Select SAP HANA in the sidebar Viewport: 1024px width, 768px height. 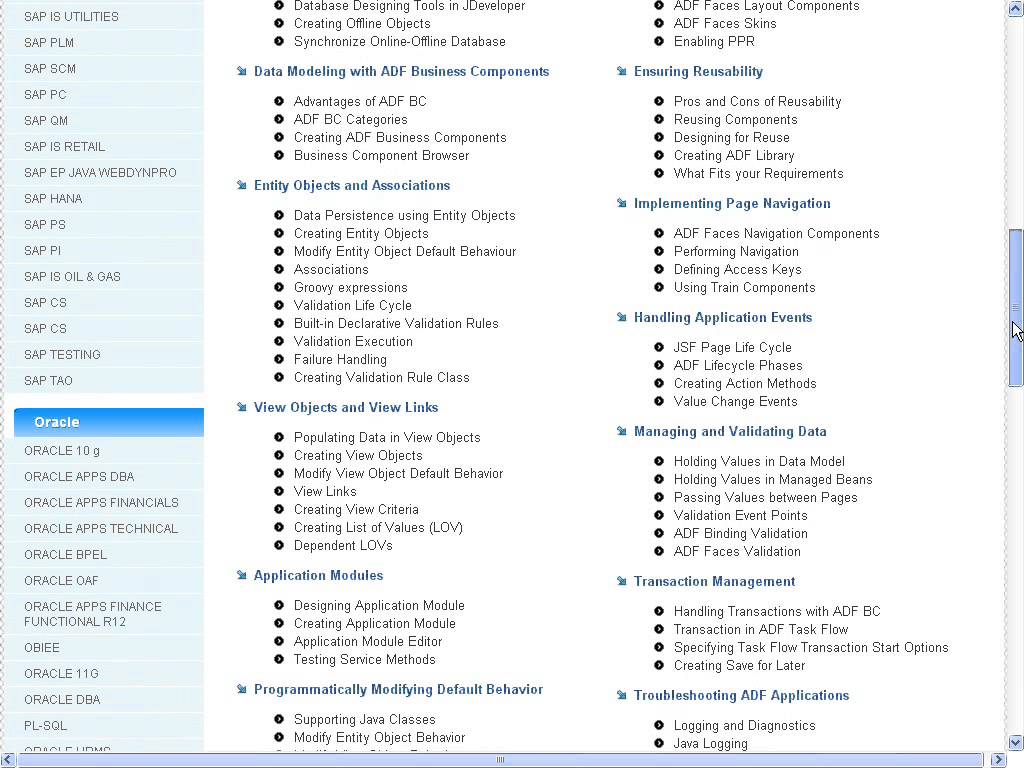tap(53, 199)
